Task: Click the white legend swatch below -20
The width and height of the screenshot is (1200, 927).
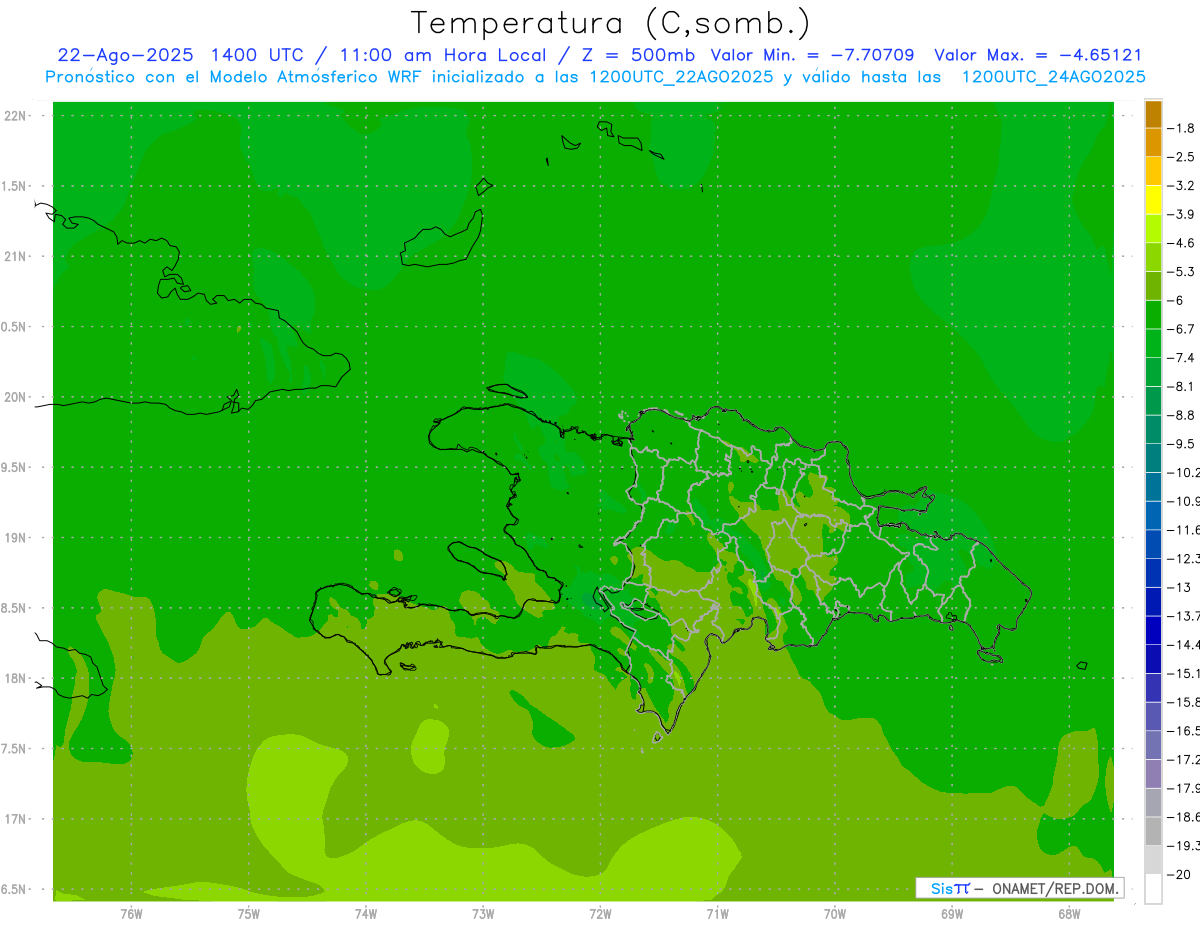Action: [1153, 888]
